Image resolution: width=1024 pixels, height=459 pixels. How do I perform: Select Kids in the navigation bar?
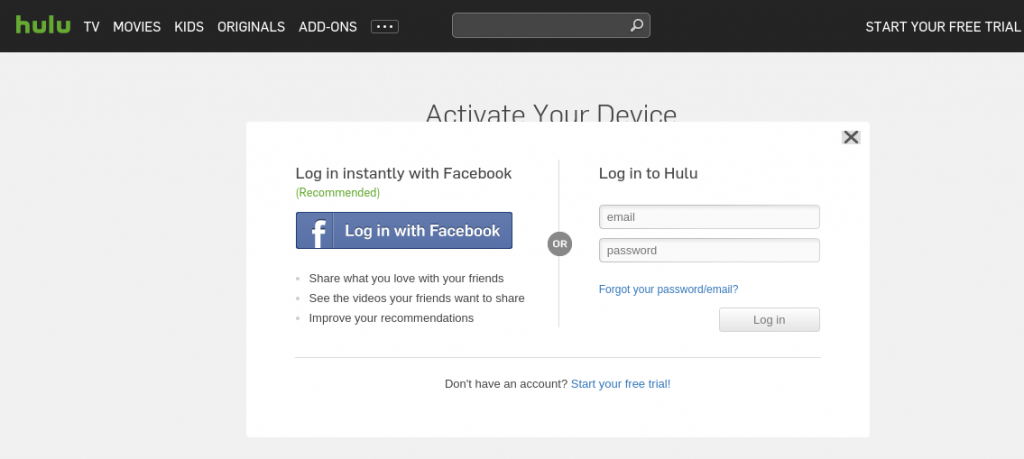pos(189,27)
